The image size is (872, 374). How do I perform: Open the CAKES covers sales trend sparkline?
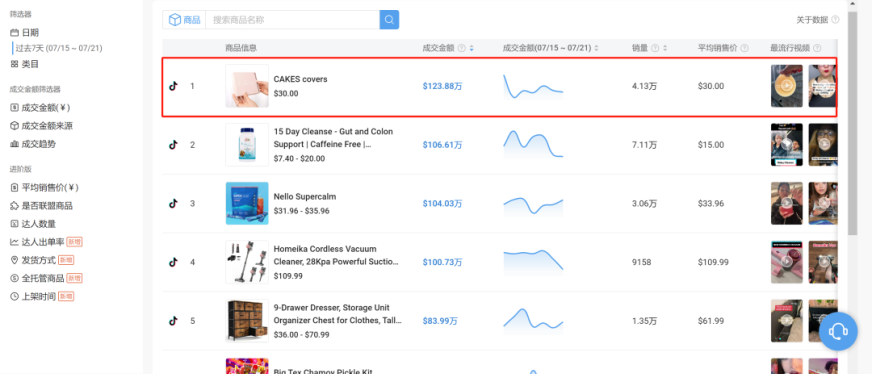click(533, 87)
